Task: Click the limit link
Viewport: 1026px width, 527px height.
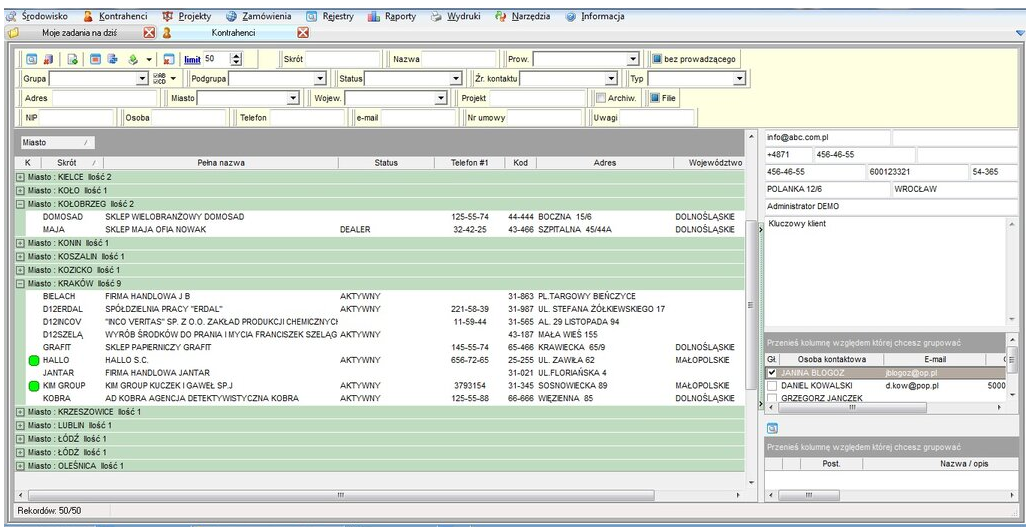Action: [x=192, y=59]
